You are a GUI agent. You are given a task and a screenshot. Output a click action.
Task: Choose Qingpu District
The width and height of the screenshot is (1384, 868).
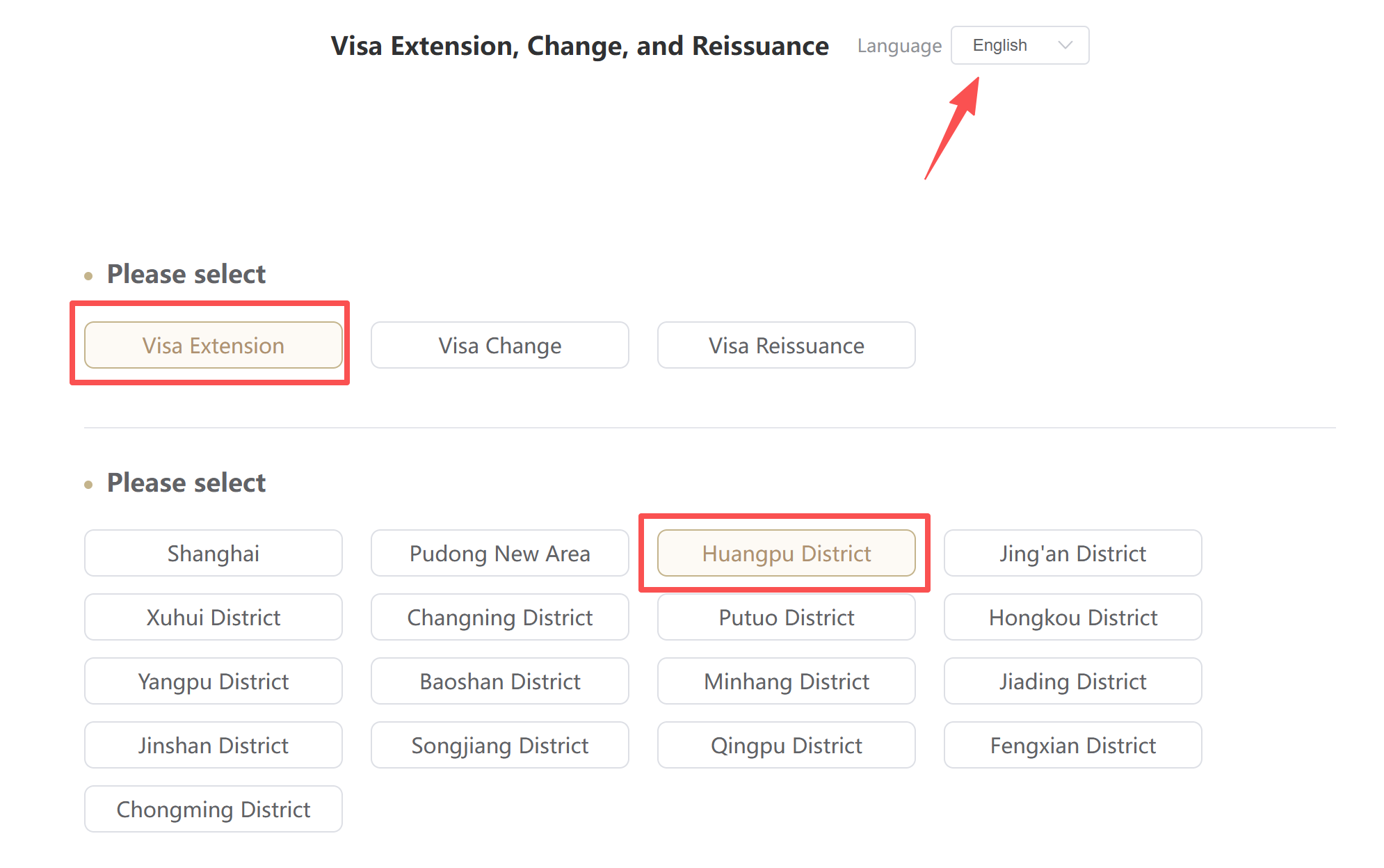tap(787, 745)
